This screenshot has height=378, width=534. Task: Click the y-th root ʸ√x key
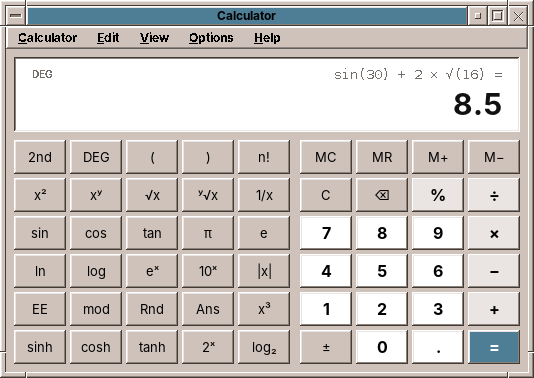click(x=208, y=195)
